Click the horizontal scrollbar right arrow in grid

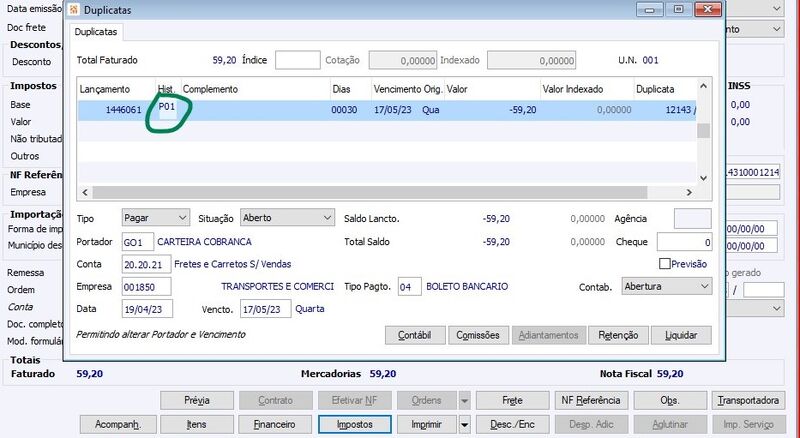pos(689,192)
